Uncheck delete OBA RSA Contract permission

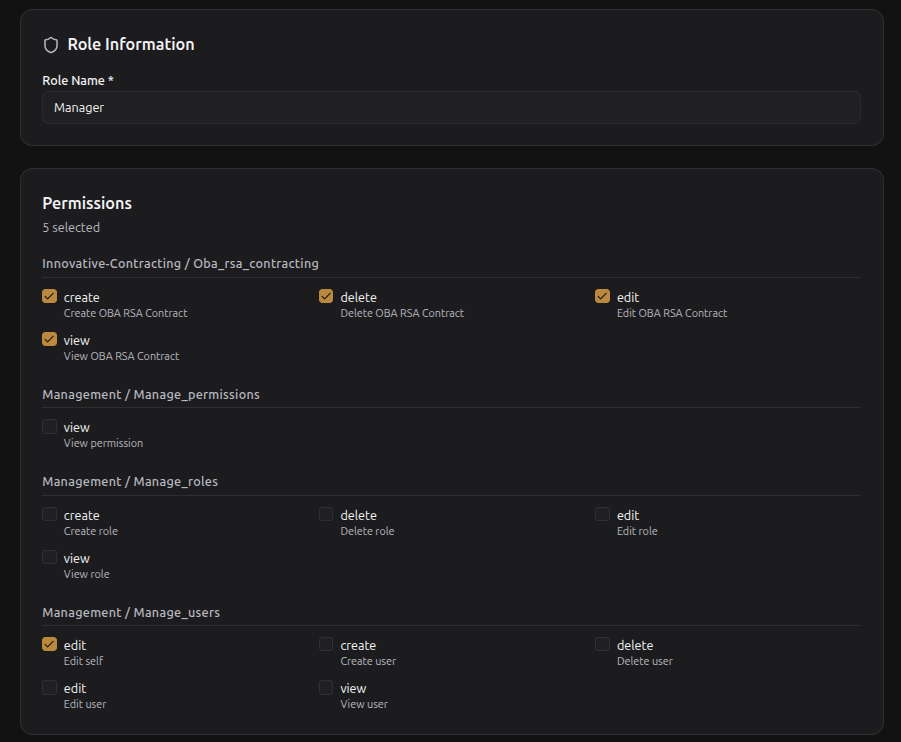point(326,296)
